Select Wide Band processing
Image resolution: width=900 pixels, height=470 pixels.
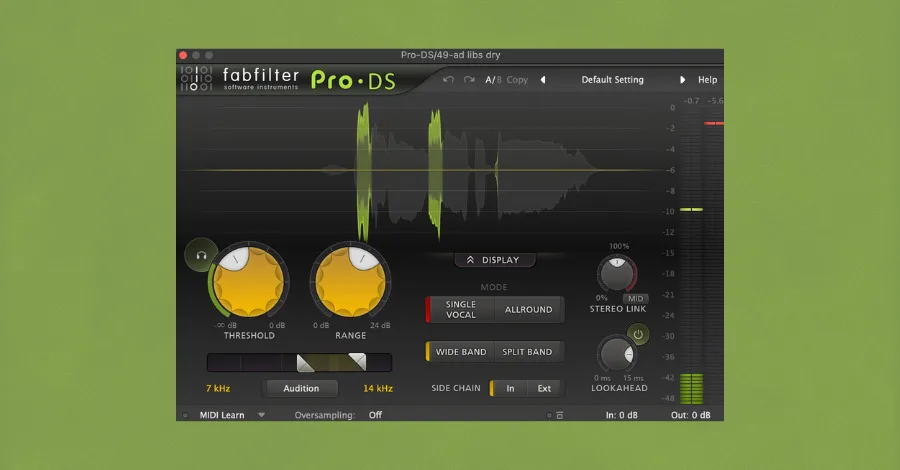[460, 352]
